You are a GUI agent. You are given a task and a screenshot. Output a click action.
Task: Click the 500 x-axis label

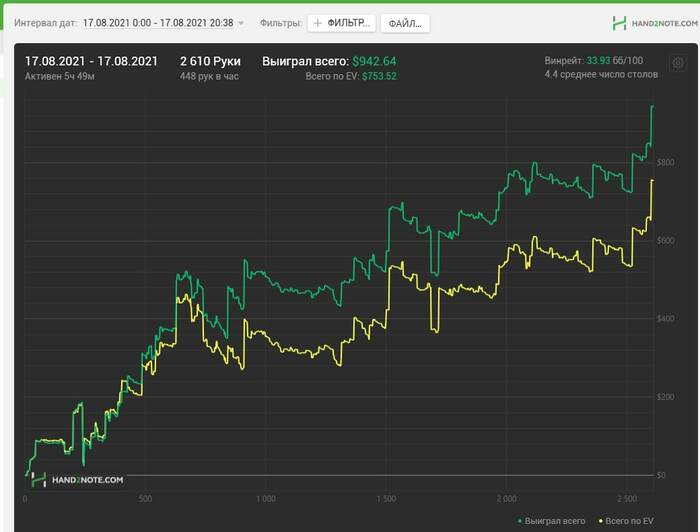[x=145, y=499]
